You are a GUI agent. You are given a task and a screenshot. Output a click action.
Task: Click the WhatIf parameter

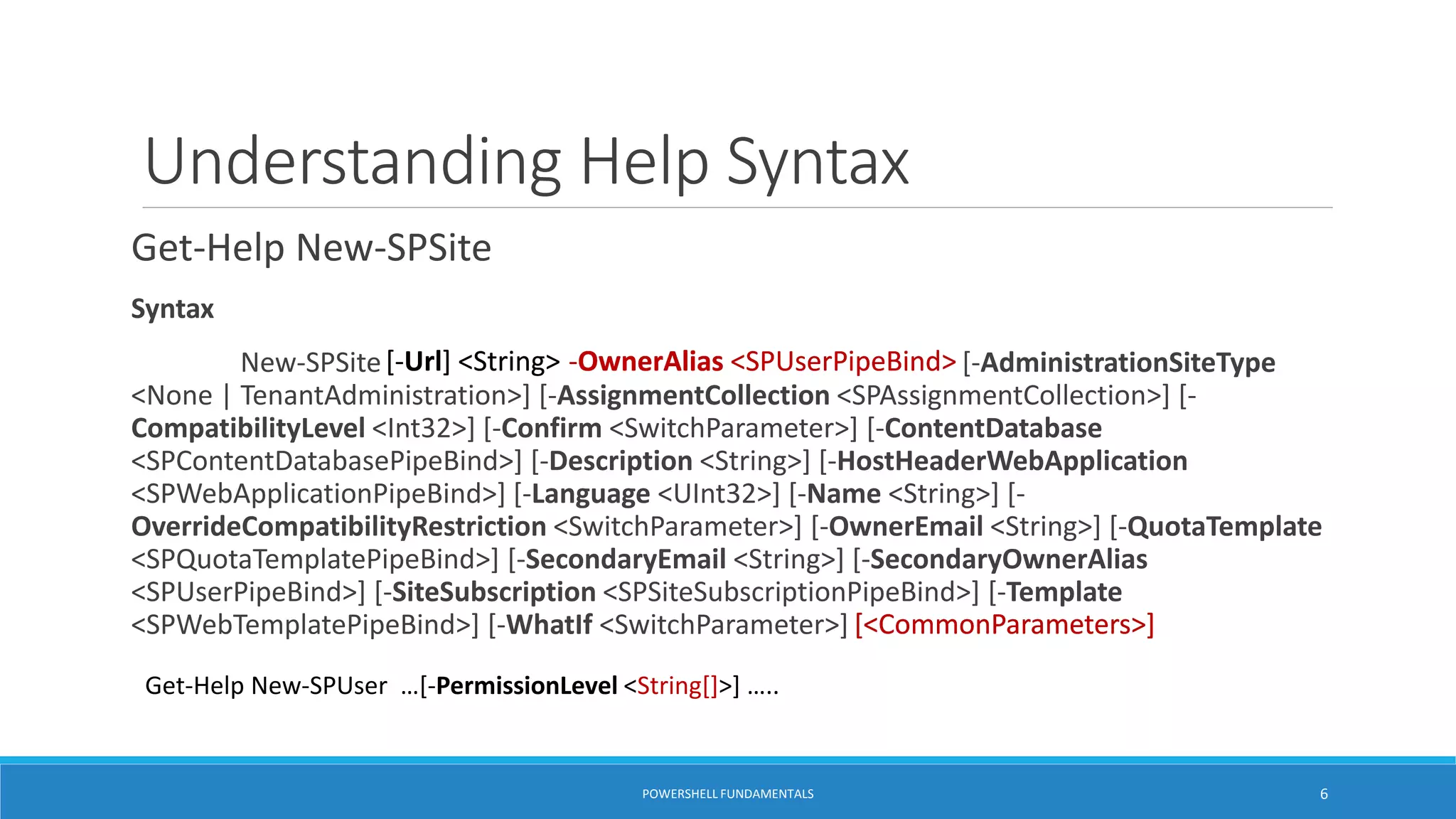549,624
